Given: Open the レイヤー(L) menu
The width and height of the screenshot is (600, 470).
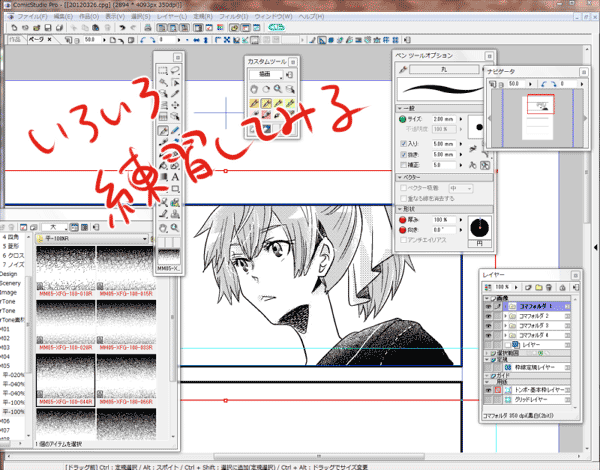Looking at the screenshot, I should click(x=172, y=16).
